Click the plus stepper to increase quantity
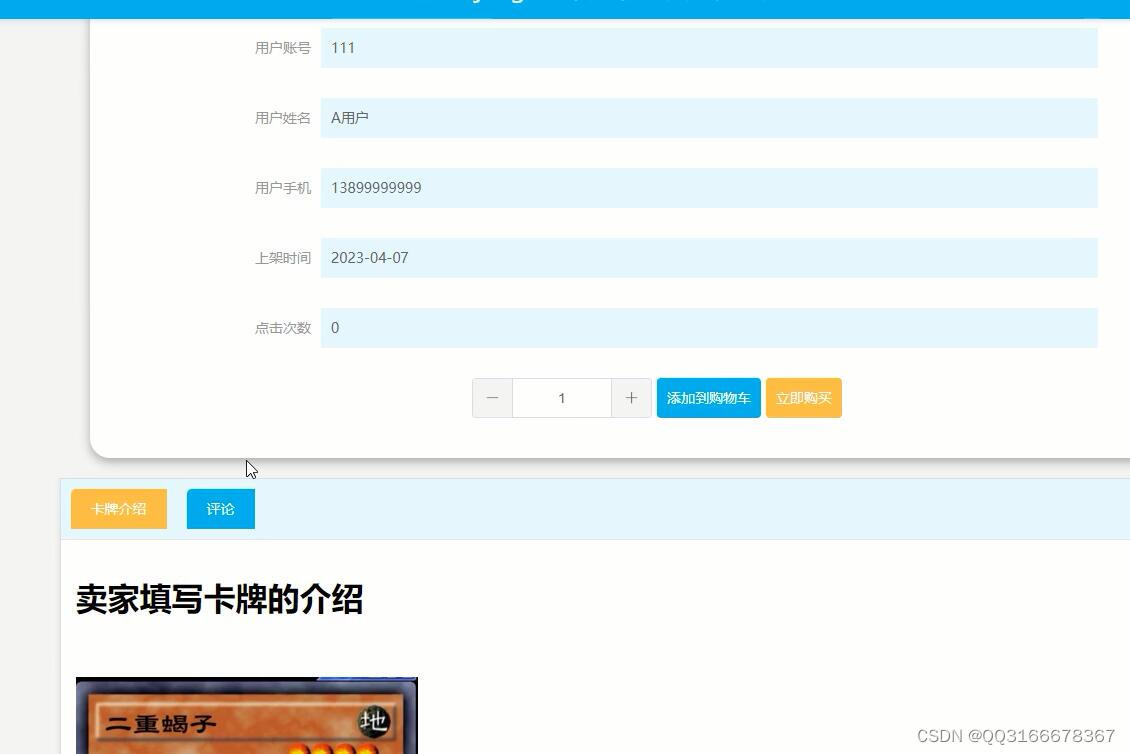Image resolution: width=1130 pixels, height=754 pixels. 631,397
